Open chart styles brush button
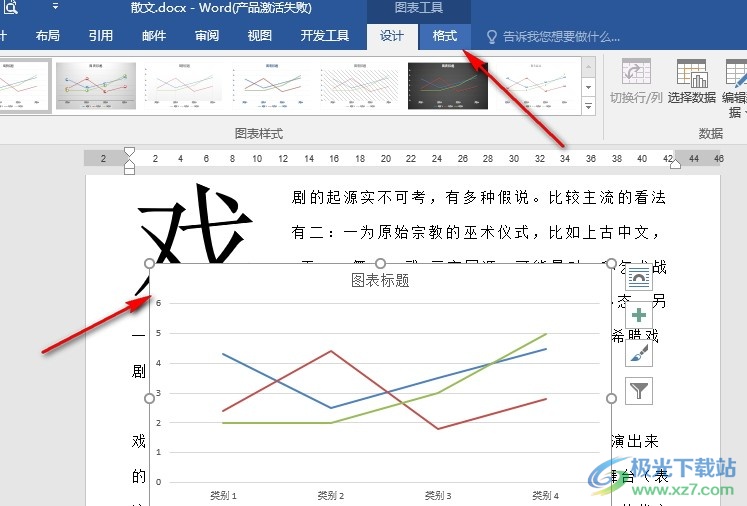 pyautogui.click(x=639, y=354)
